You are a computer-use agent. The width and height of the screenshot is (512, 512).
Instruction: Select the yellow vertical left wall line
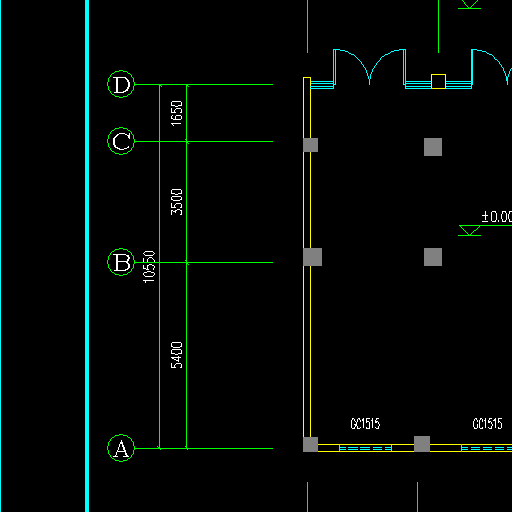[307, 257]
